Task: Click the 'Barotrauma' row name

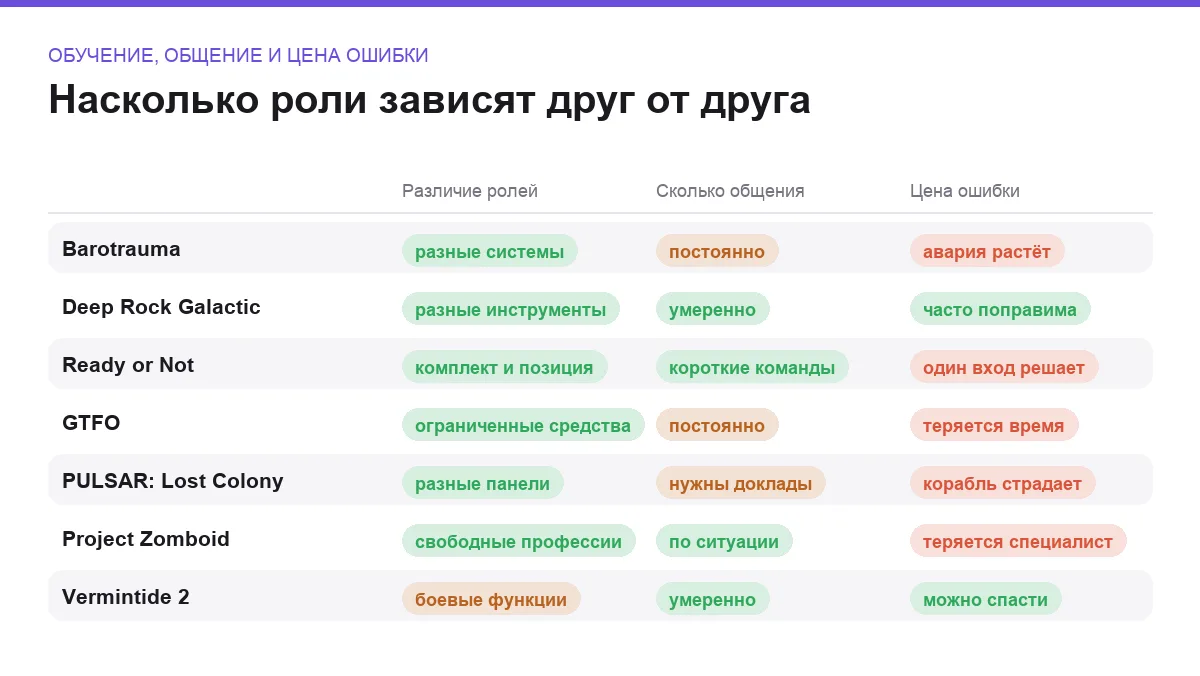Action: (x=121, y=249)
